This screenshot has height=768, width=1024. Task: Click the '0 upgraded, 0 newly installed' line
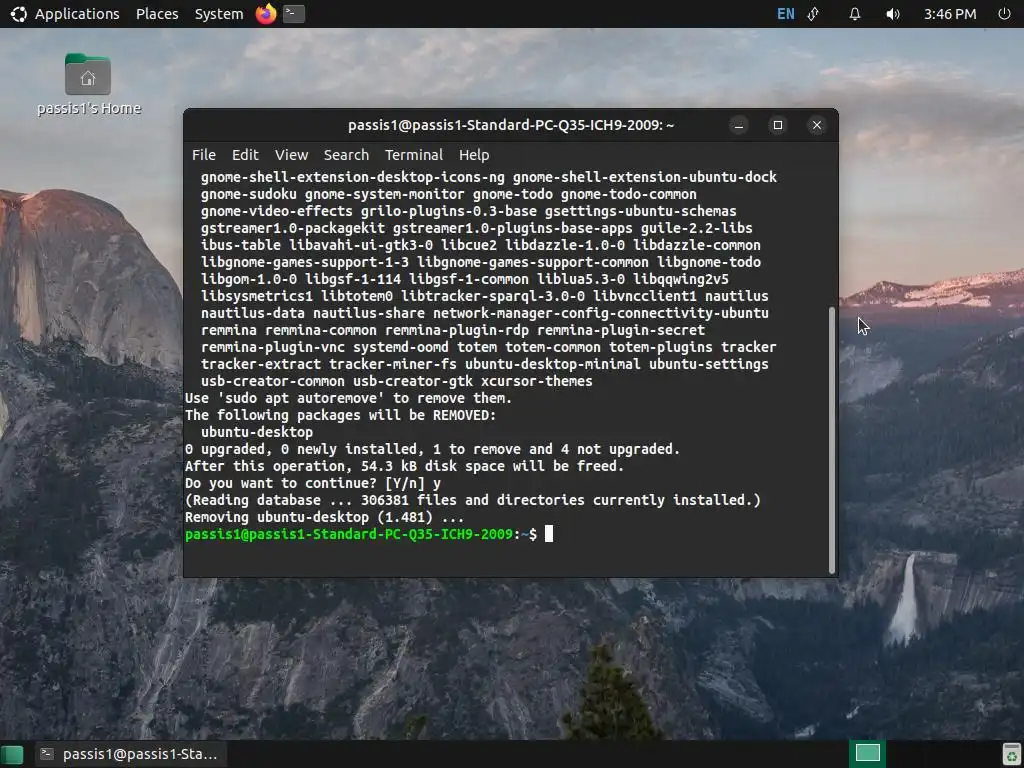[x=432, y=449]
